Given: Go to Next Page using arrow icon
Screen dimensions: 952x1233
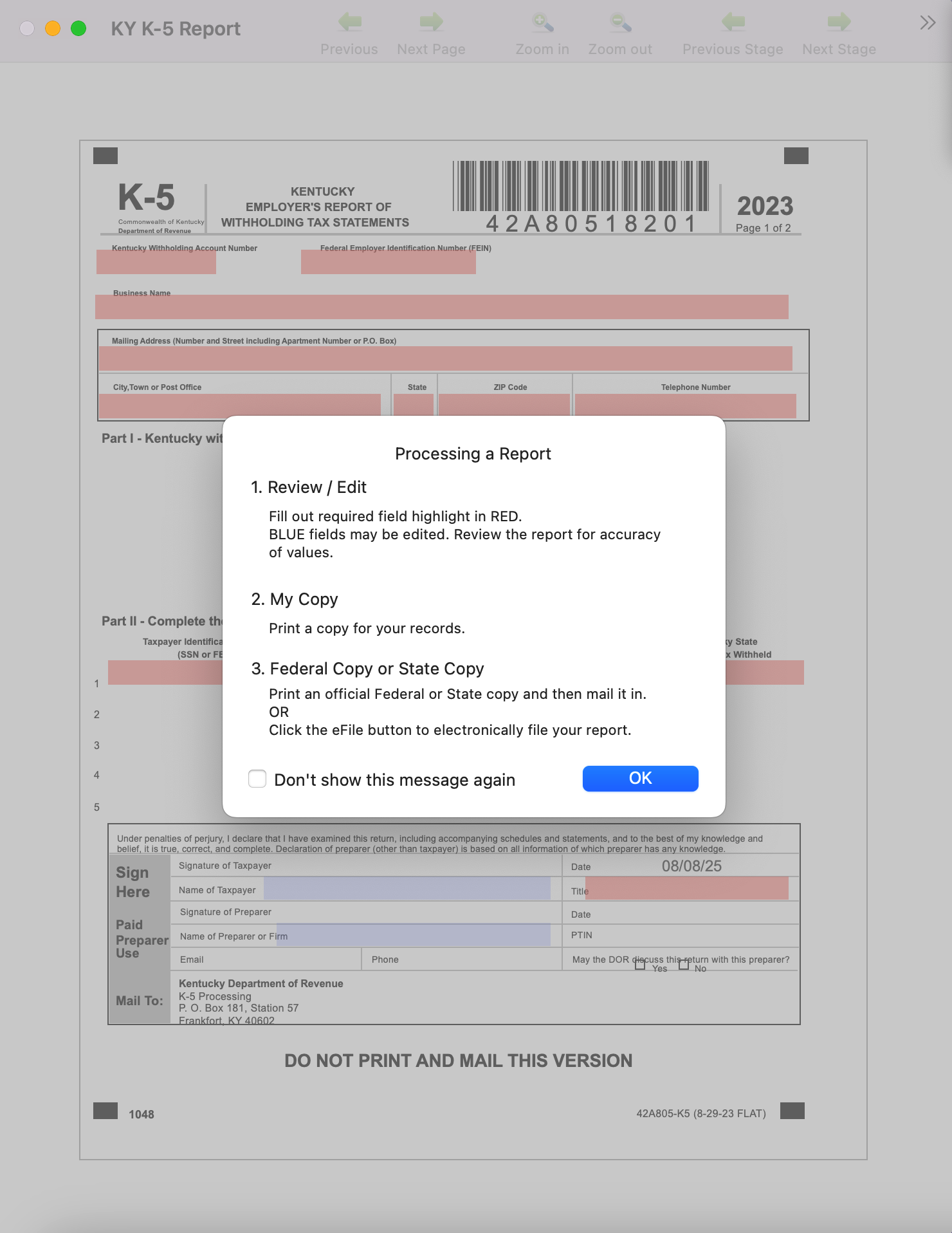Looking at the screenshot, I should (x=431, y=23).
